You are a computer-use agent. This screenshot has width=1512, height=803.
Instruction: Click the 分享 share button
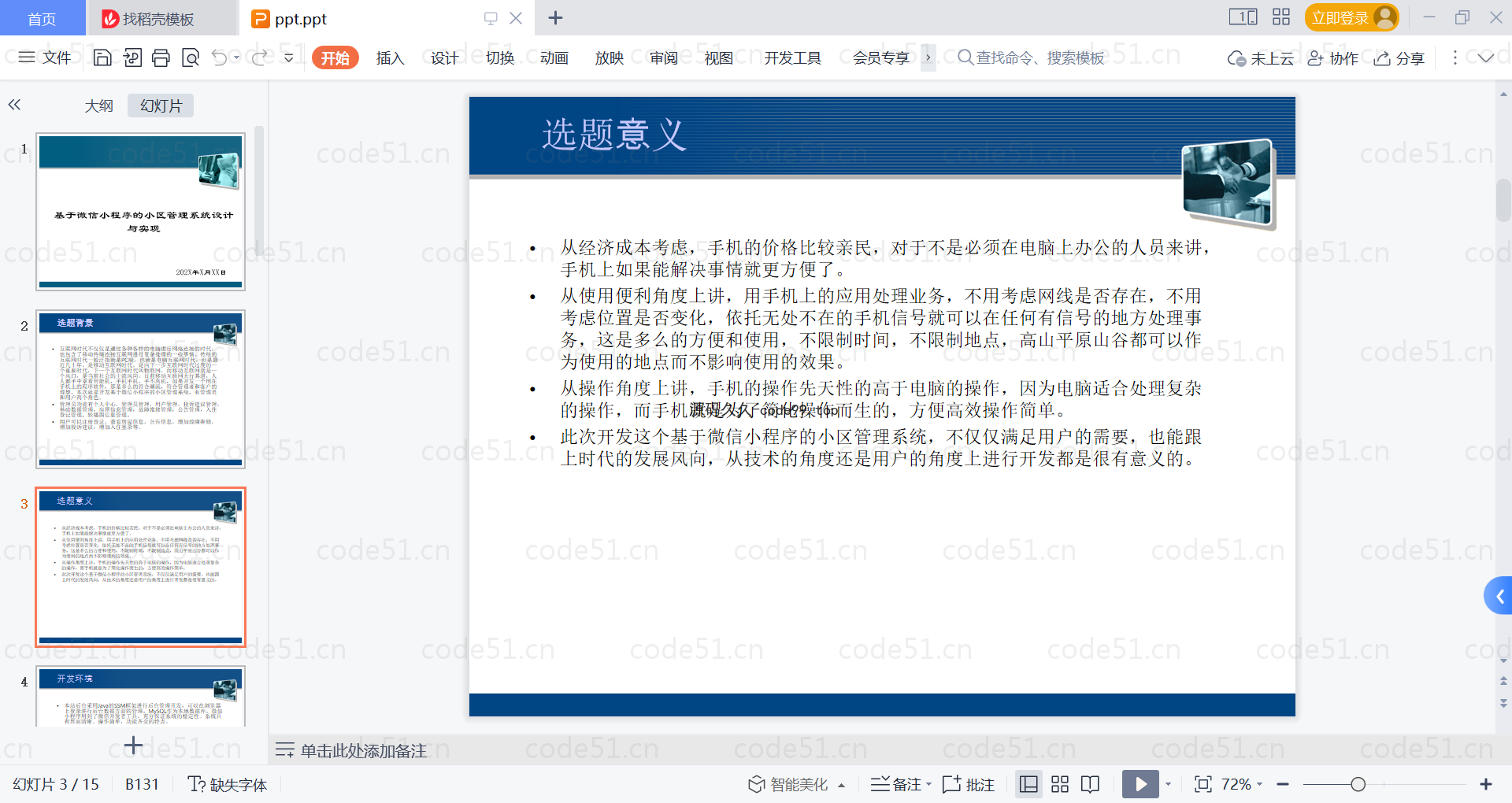(1399, 58)
